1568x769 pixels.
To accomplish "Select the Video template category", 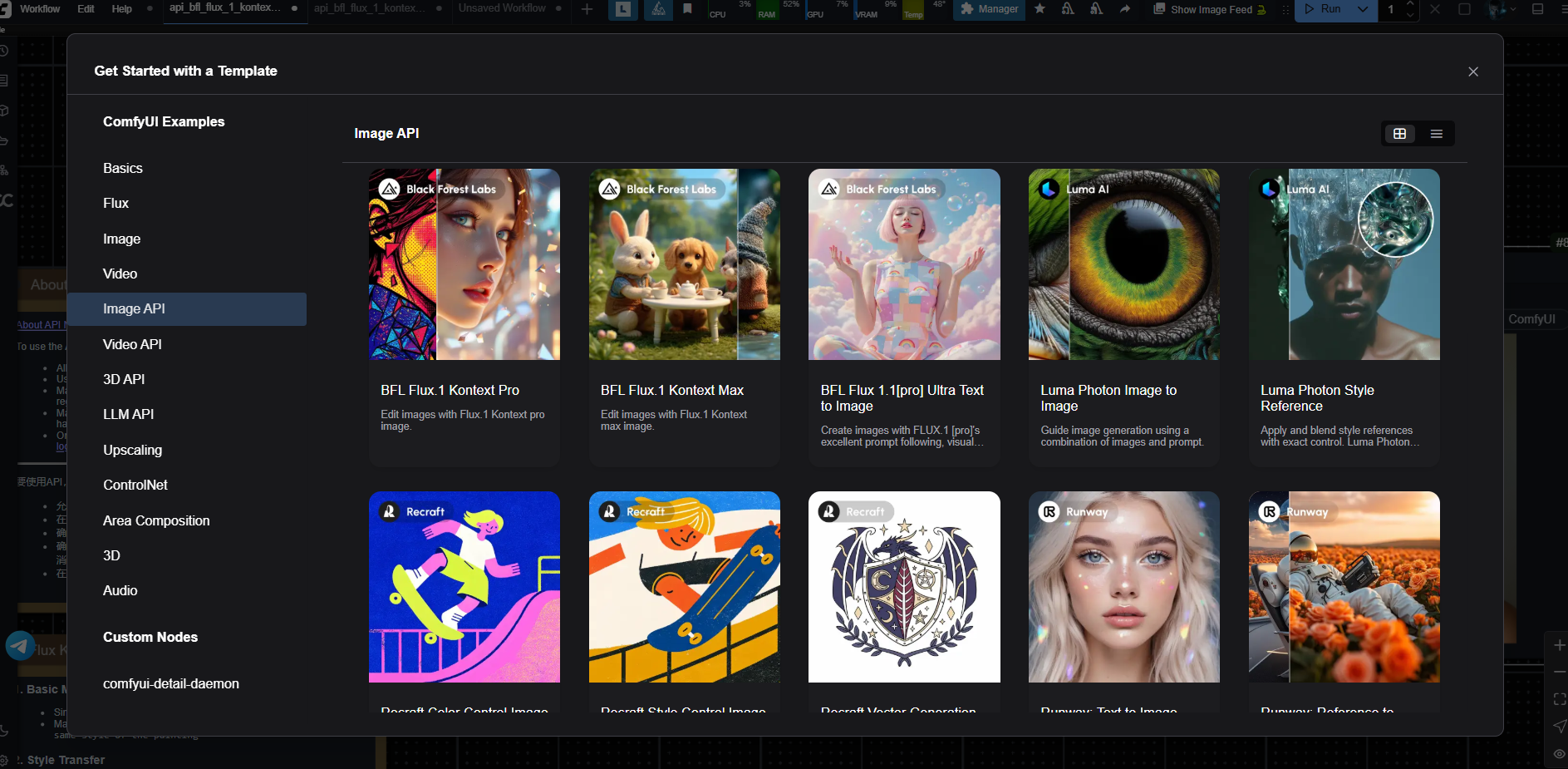I will pyautogui.click(x=186, y=274).
